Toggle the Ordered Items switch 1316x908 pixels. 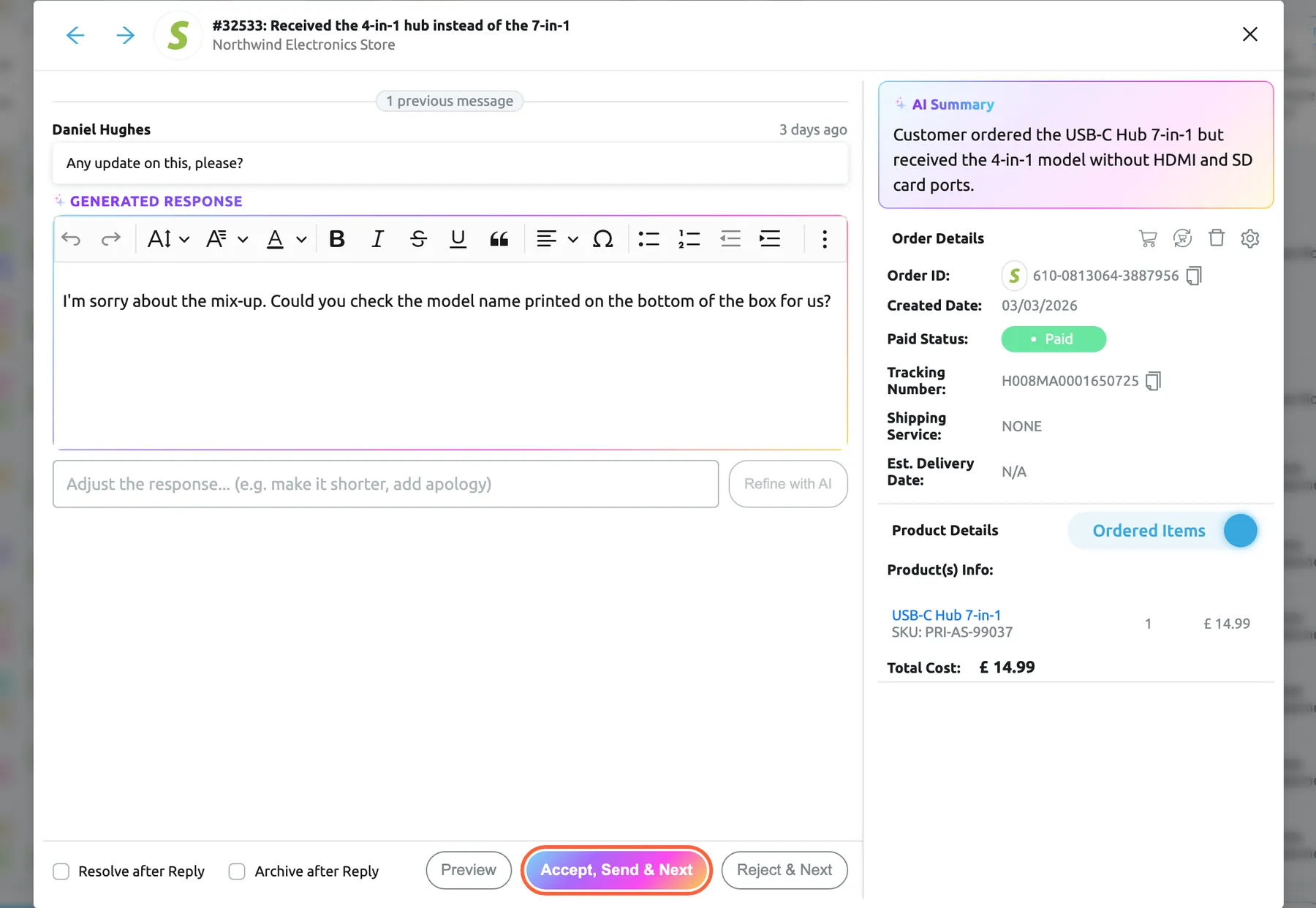coord(1163,531)
